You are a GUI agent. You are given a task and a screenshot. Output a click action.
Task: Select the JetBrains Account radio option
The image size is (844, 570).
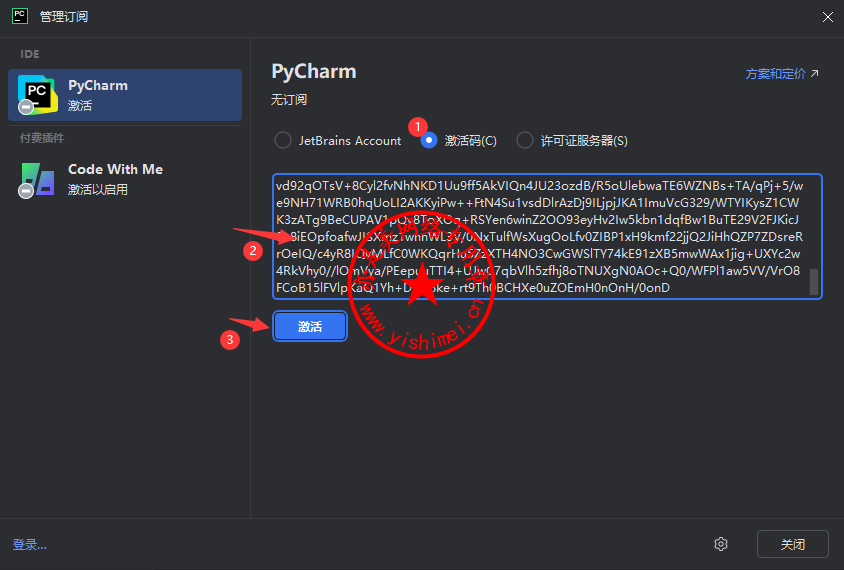(x=283, y=141)
